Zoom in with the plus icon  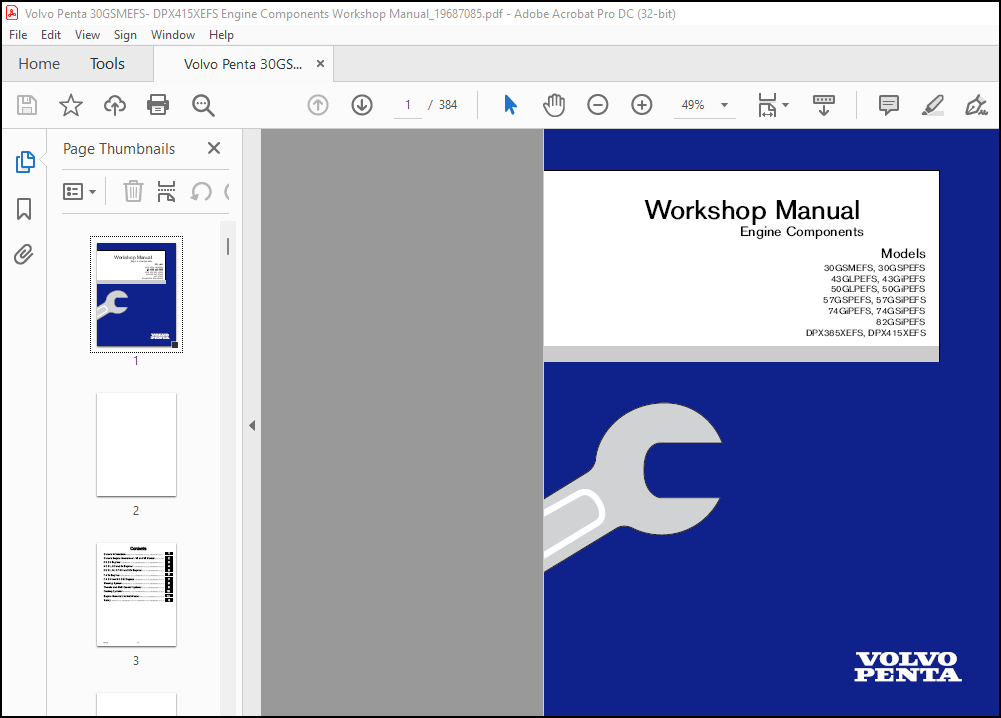[642, 105]
